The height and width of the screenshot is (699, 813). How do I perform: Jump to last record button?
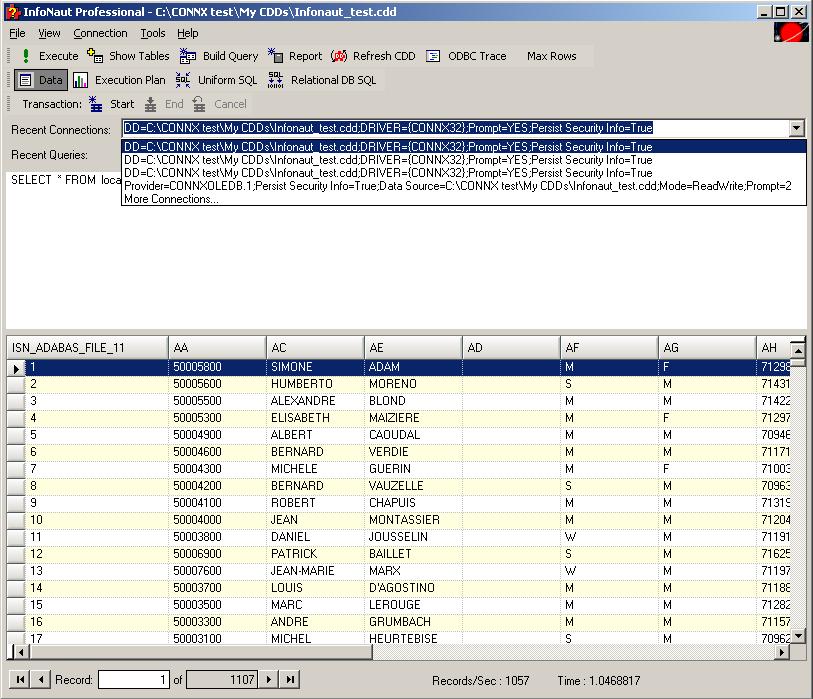click(x=290, y=679)
